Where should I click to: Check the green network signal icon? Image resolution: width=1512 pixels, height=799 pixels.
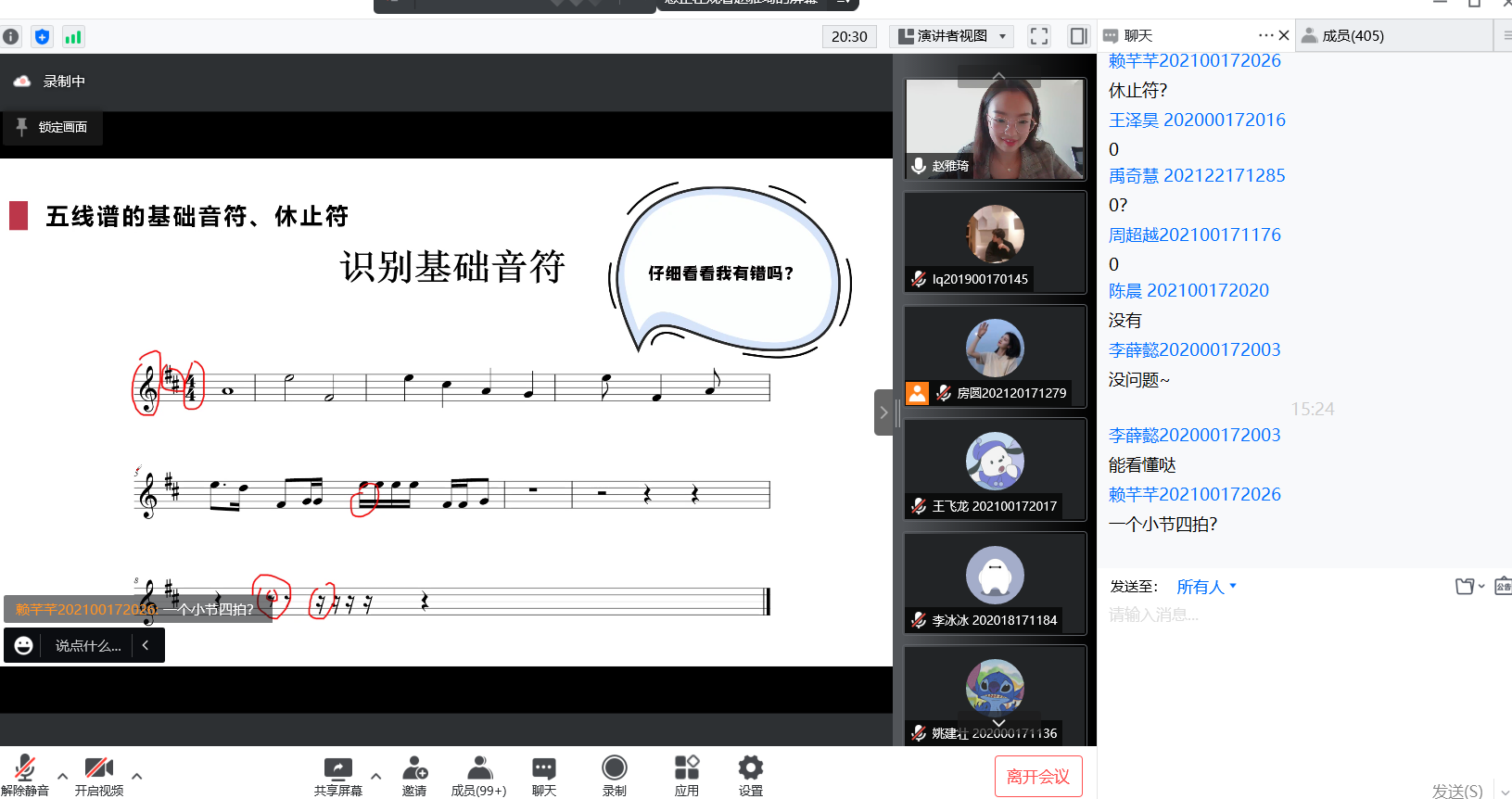coord(73,37)
